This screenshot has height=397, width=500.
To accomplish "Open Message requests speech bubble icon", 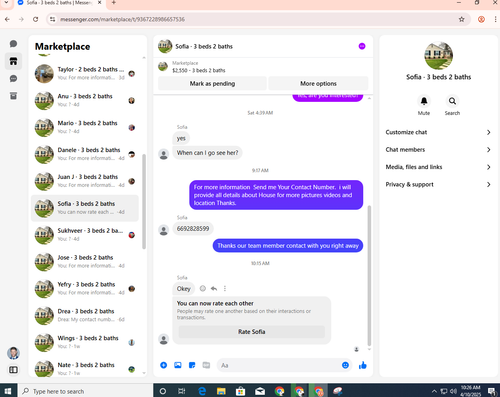I will tap(13, 79).
